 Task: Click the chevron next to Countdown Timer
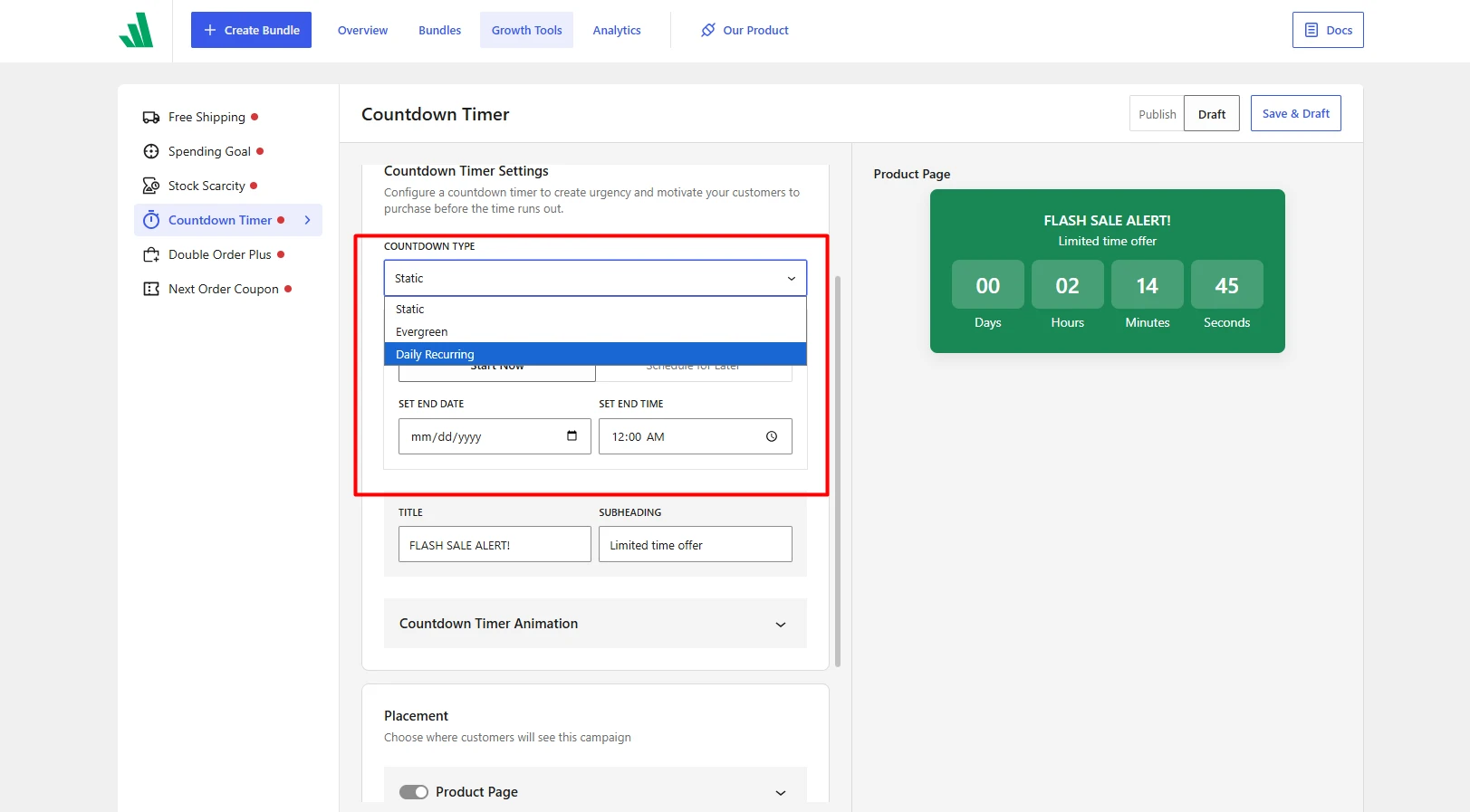coord(308,220)
